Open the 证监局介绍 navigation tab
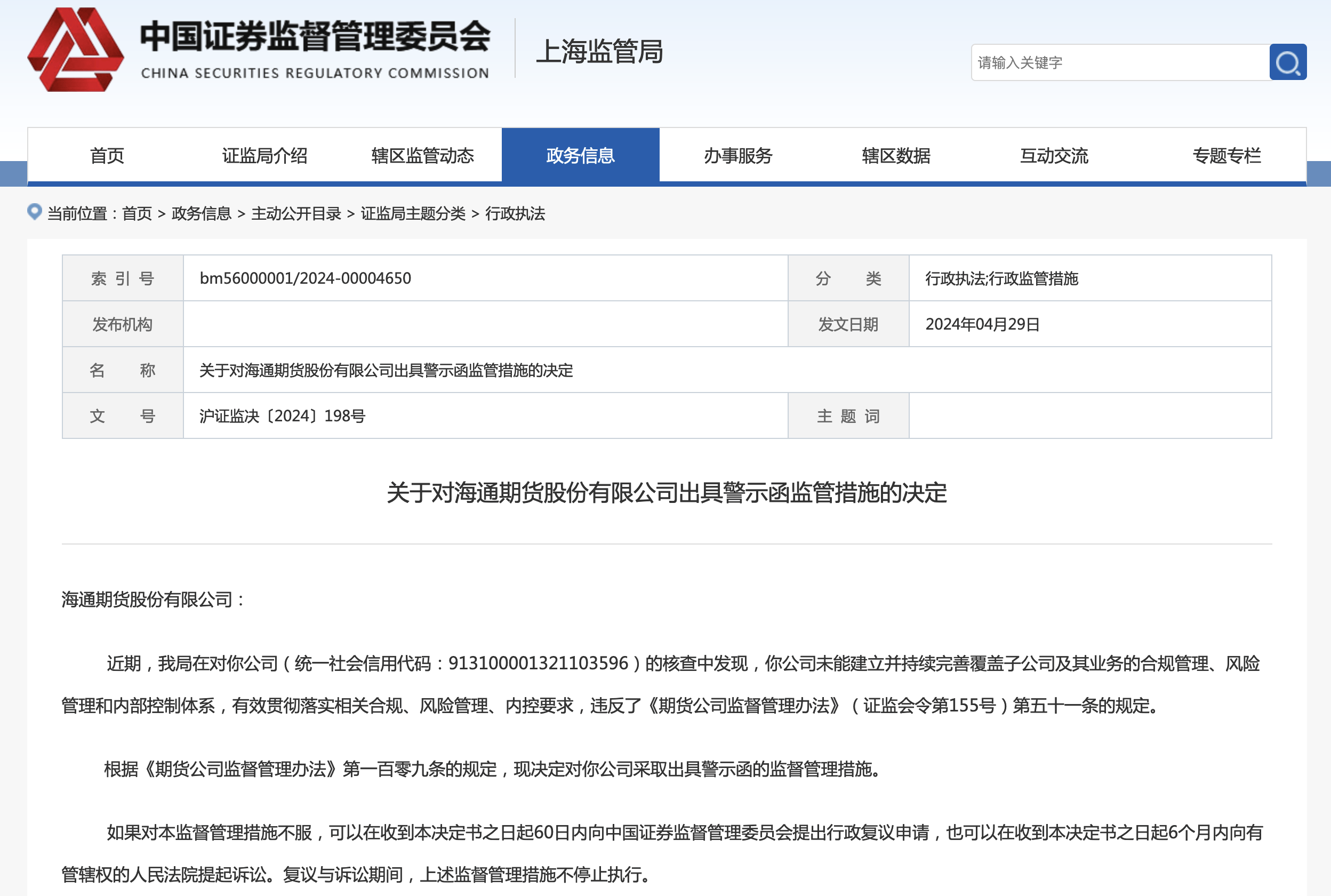 (x=264, y=155)
